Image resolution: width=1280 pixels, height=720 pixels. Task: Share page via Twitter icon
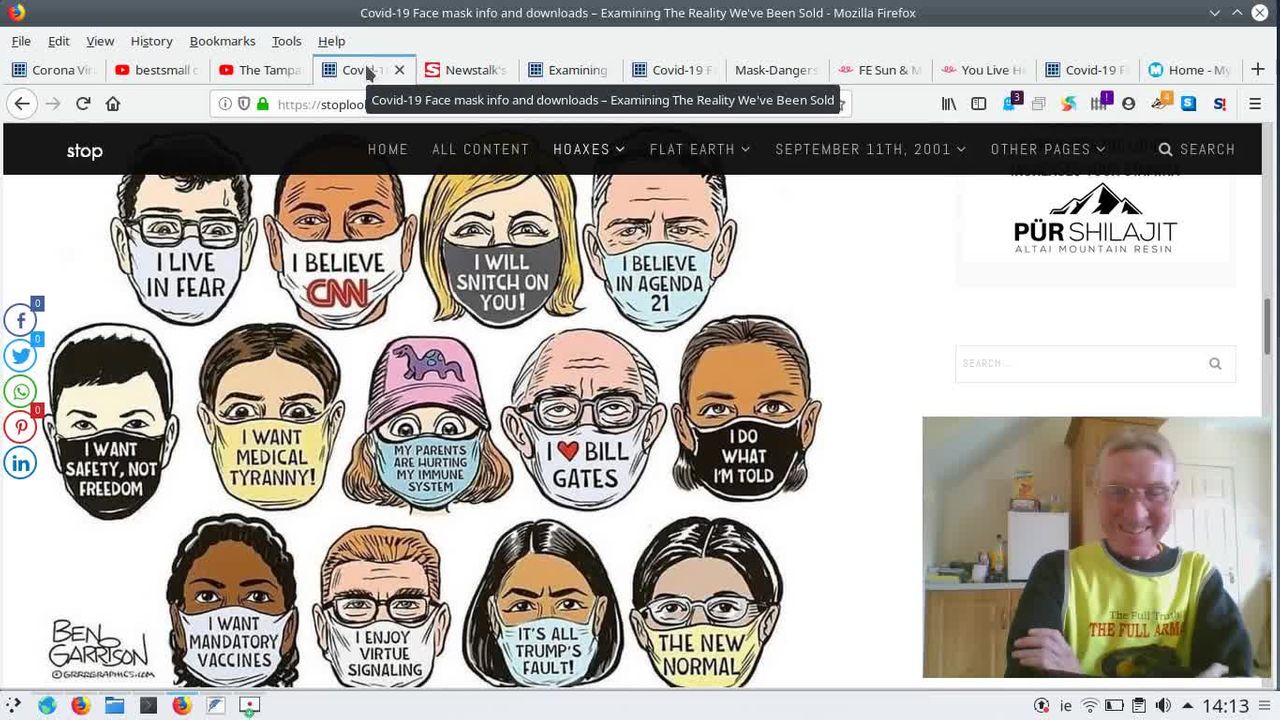click(20, 355)
